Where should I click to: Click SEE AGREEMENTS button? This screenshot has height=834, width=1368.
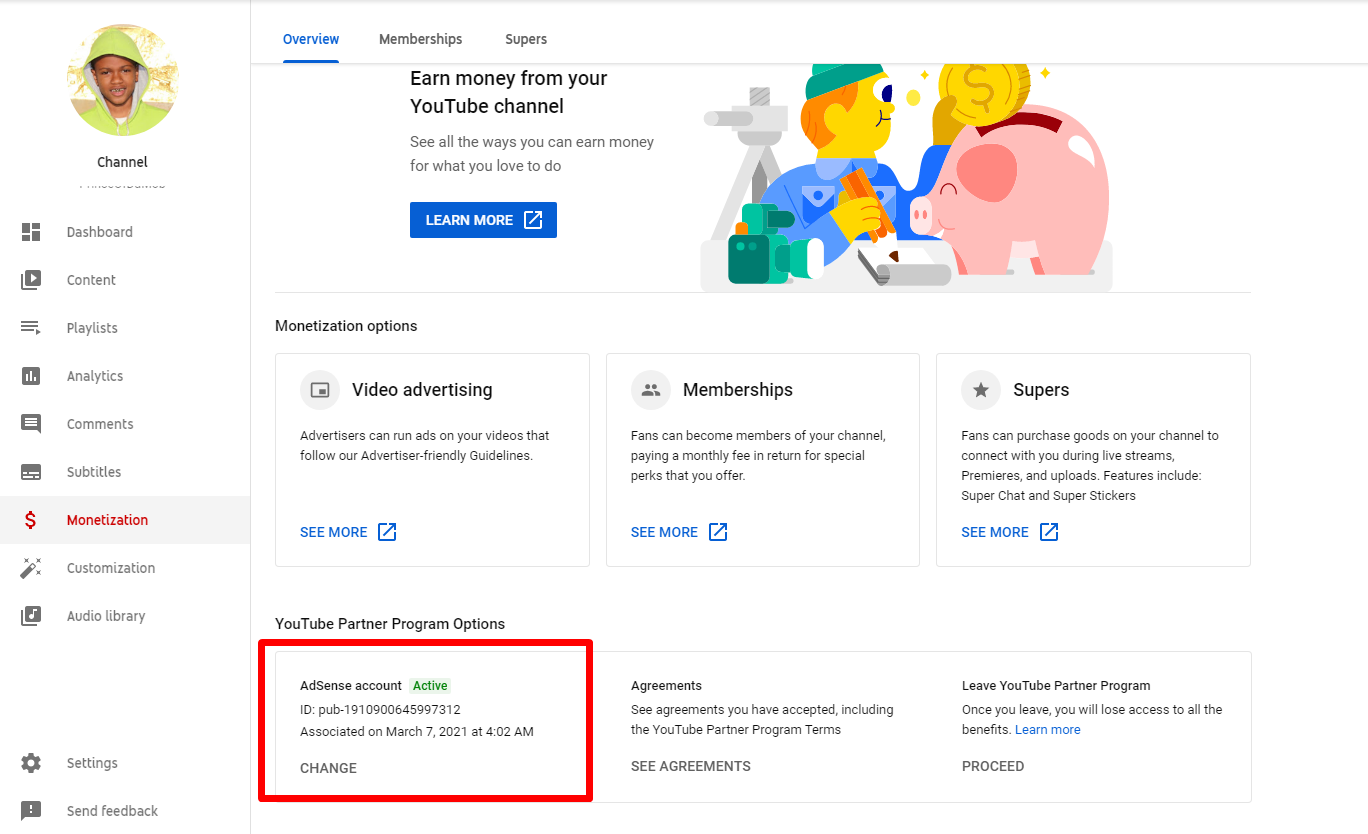pos(691,766)
